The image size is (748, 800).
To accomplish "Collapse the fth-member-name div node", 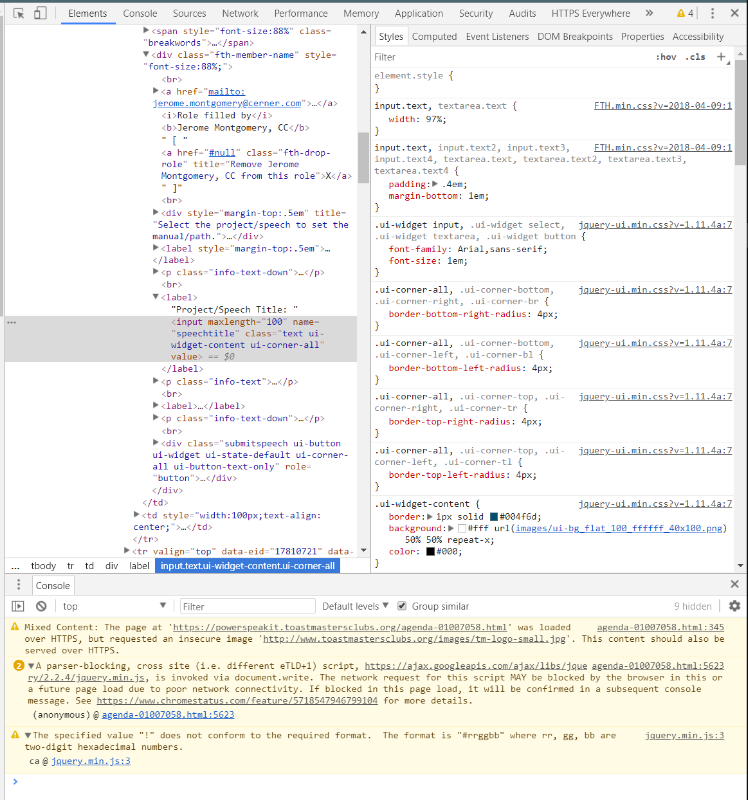I will [146, 54].
